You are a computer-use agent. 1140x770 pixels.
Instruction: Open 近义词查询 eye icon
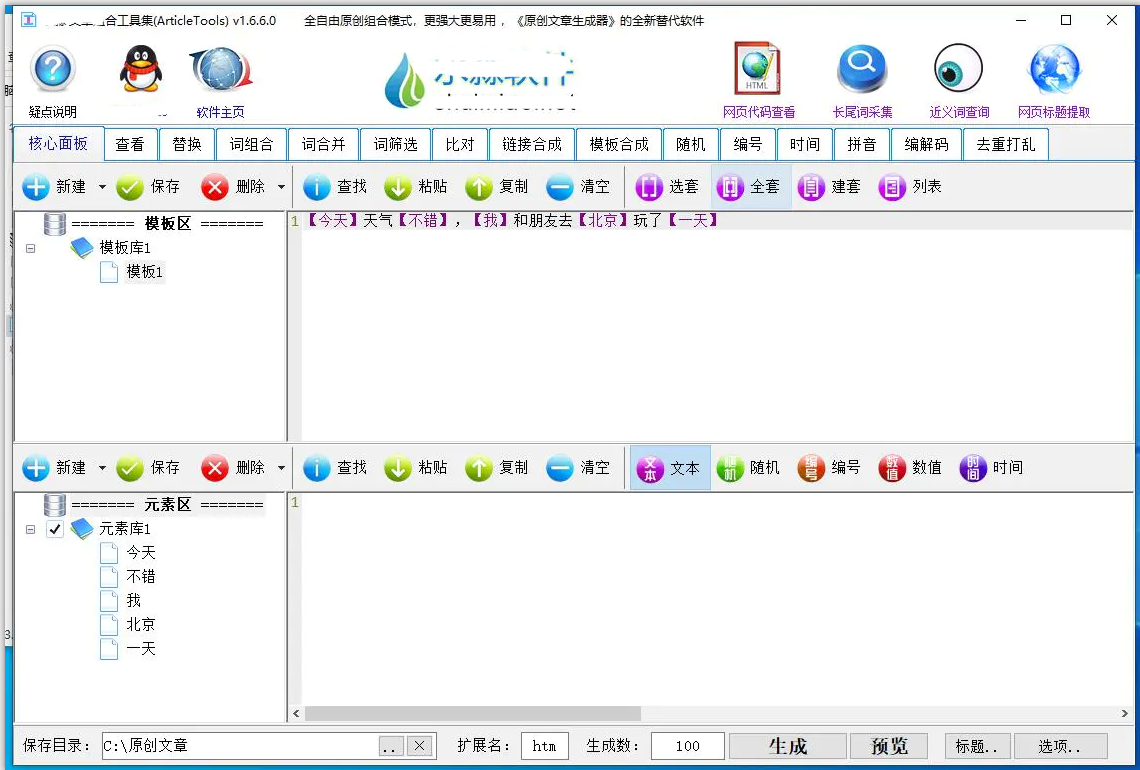click(958, 70)
